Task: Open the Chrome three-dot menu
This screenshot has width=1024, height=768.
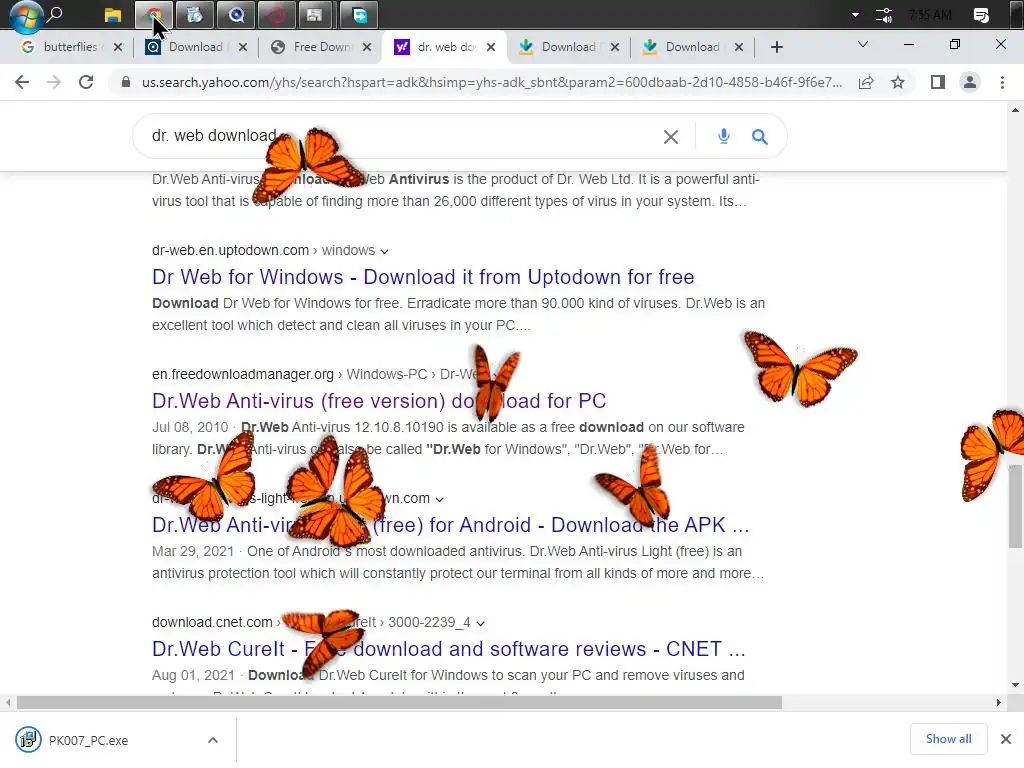Action: [1002, 82]
